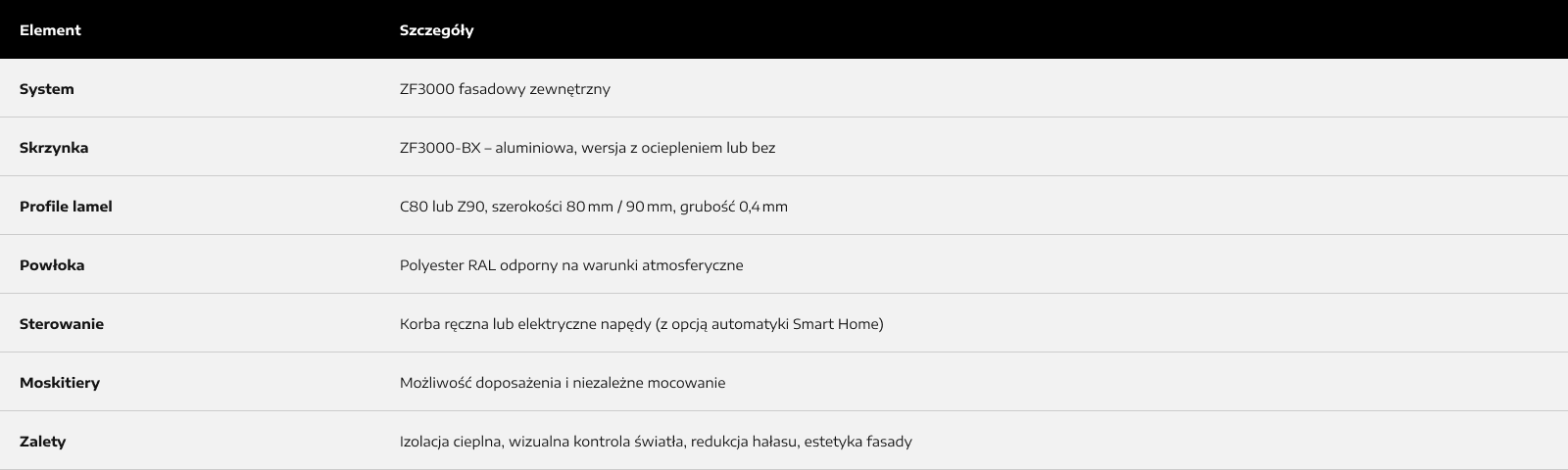This screenshot has height=470, width=1568.
Task: Click the Polyester RAL details text
Action: point(571,265)
